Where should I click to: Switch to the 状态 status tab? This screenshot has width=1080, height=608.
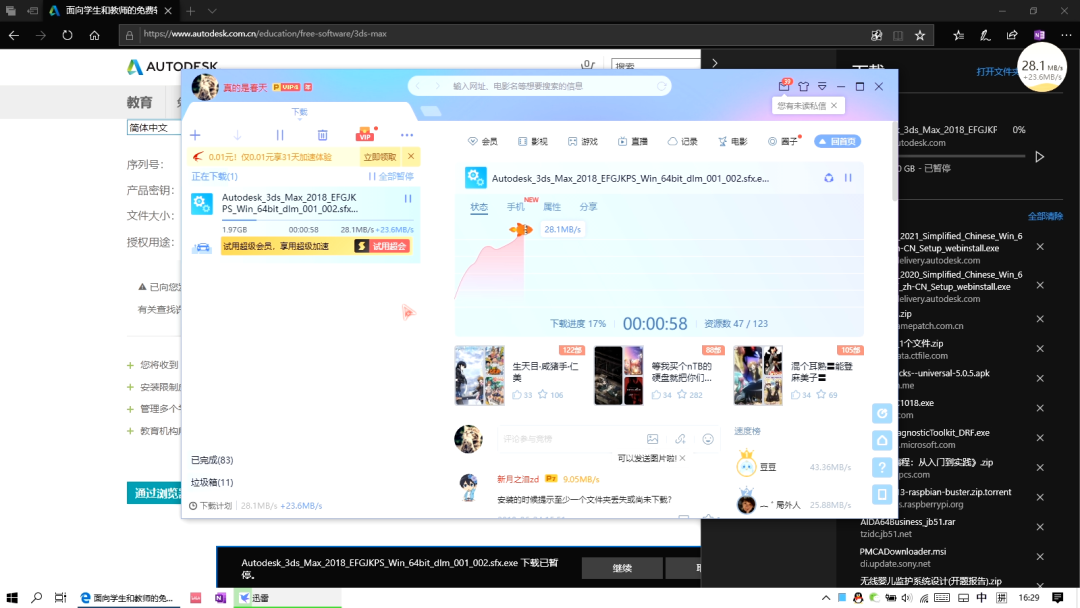pos(479,207)
